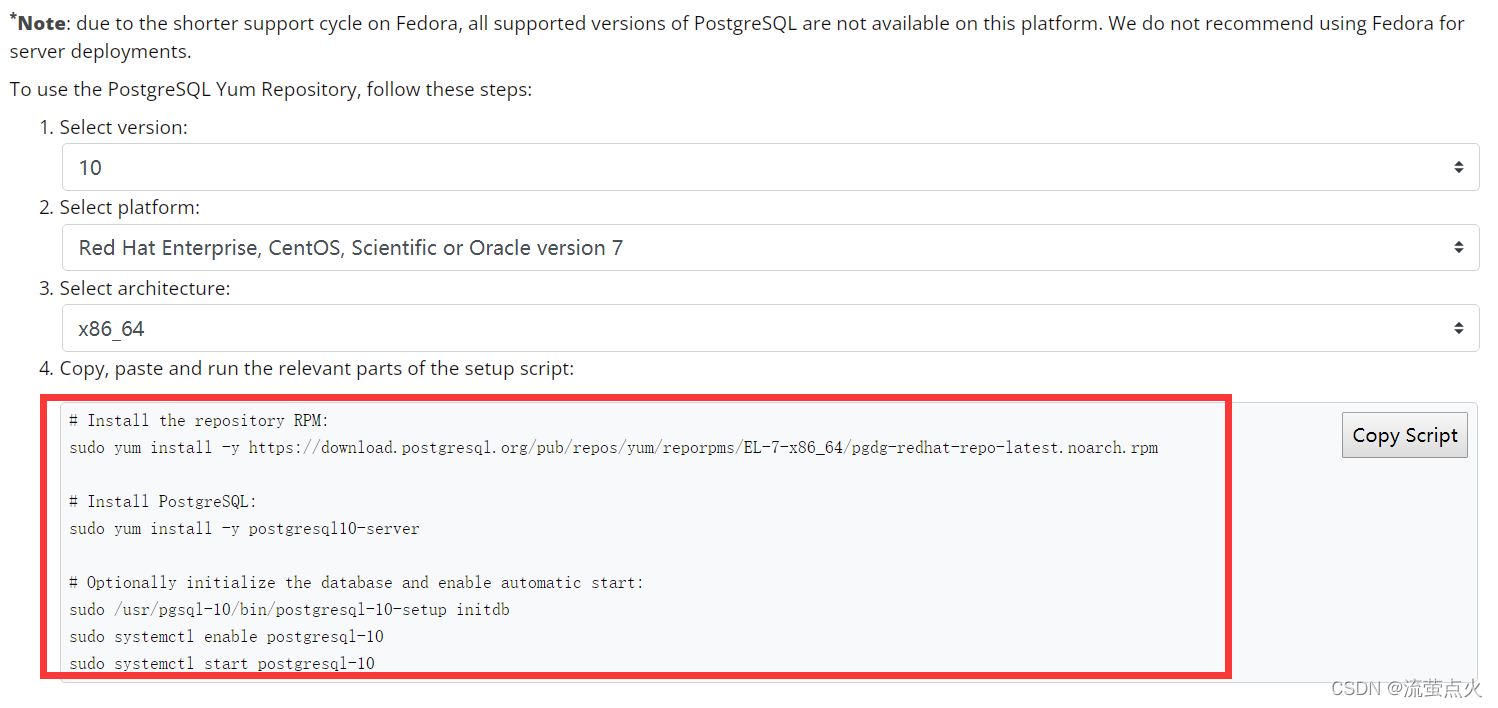Click the systemctl start postgresql-10 line
Screen dimensions: 1498x708
(x=222, y=663)
